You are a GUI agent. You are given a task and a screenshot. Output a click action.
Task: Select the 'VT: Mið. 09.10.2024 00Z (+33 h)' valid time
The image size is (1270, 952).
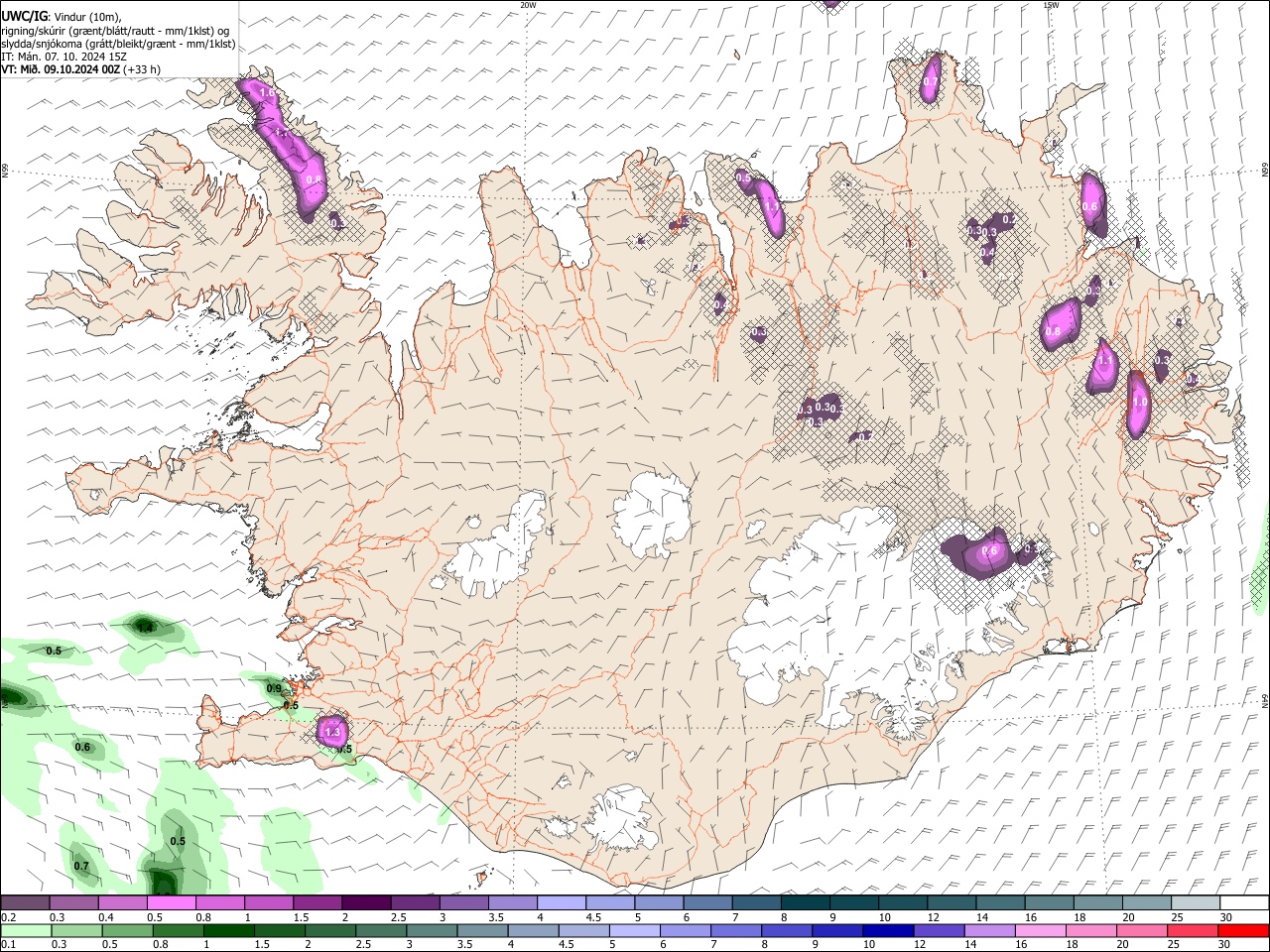(81, 69)
